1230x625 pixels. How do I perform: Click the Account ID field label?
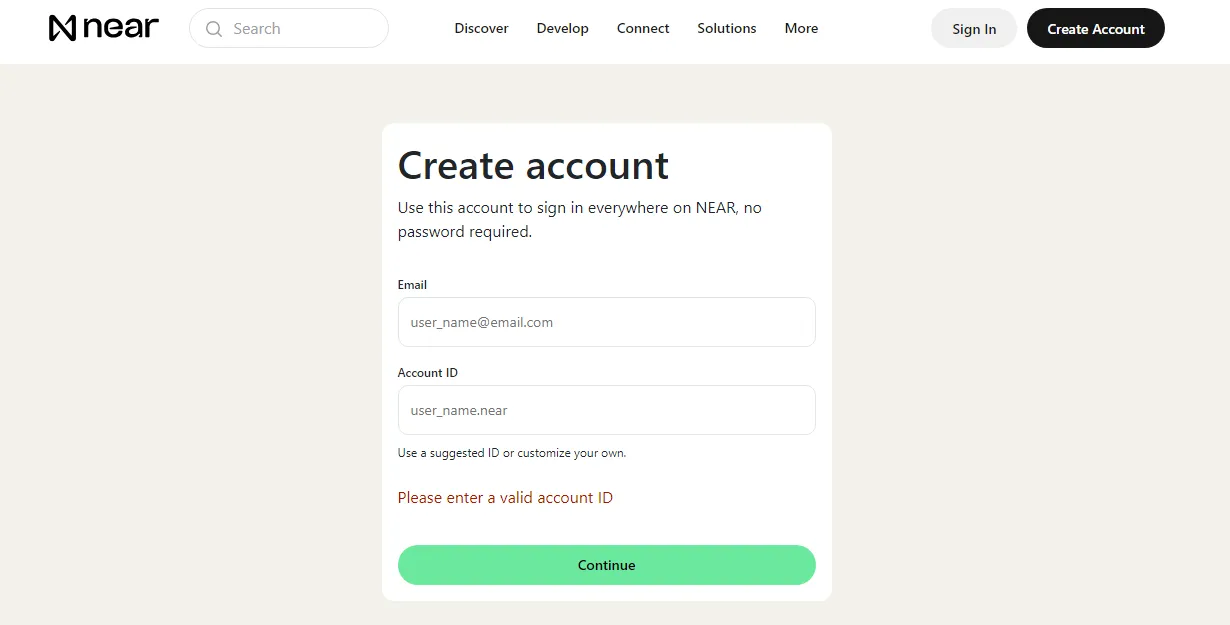pyautogui.click(x=428, y=373)
